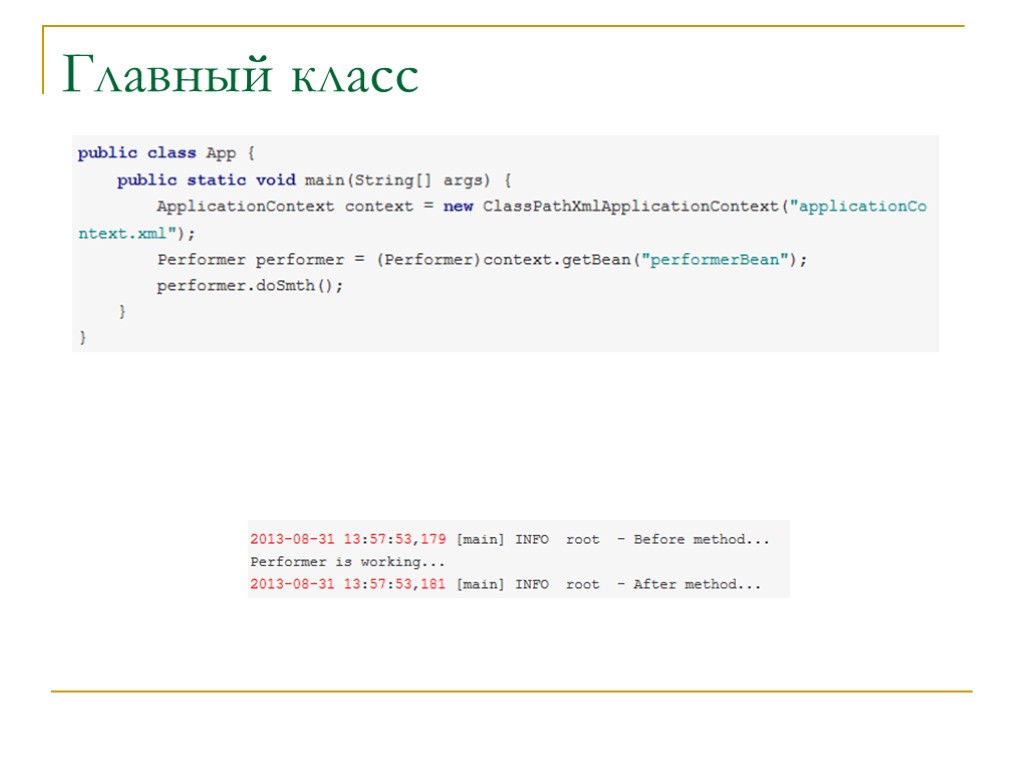The height and width of the screenshot is (768, 1024).
Task: Click the log line ending "Before method..."
Action: [x=510, y=539]
